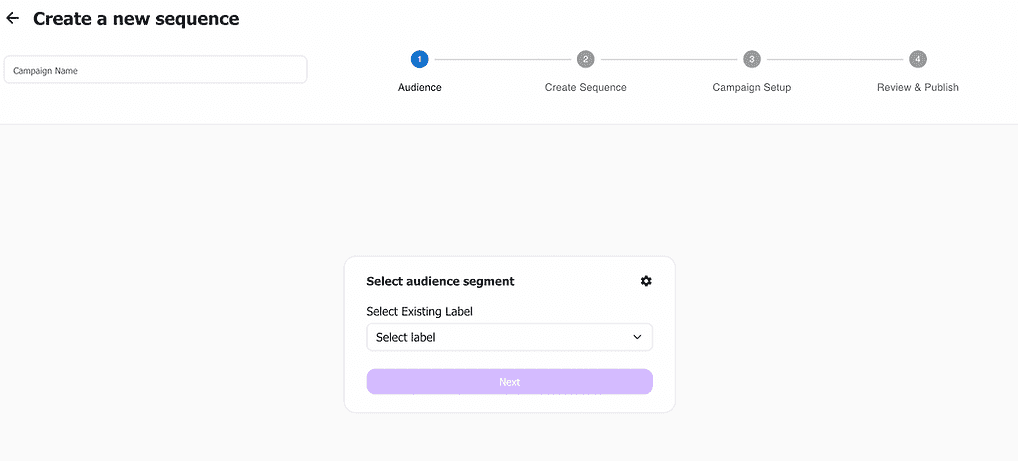The width and height of the screenshot is (1018, 461).
Task: Click the Campaign Name input field
Action: [x=155, y=70]
